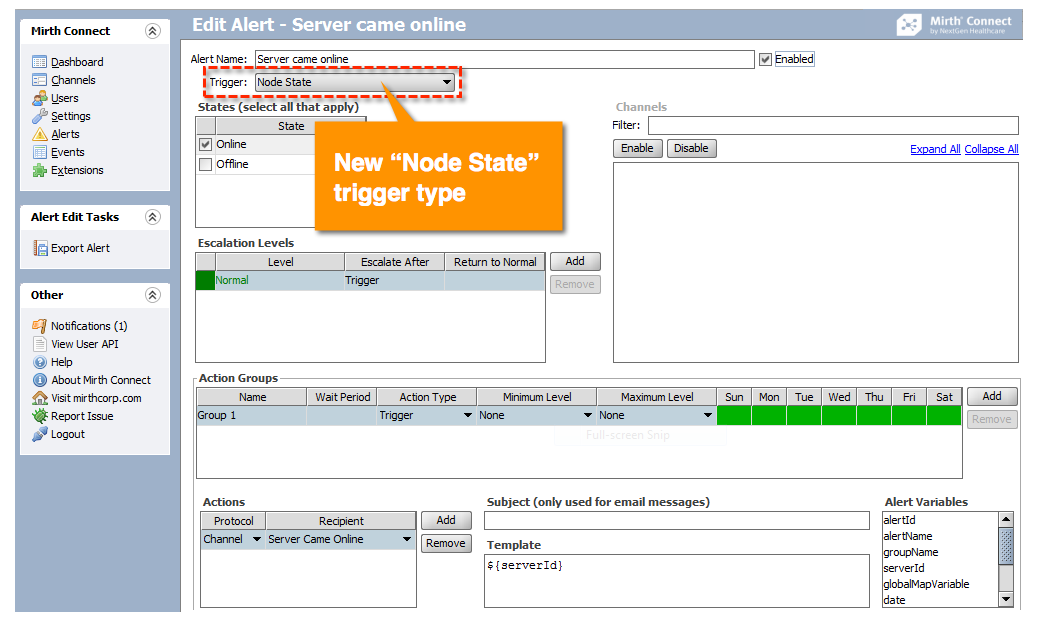
Task: Collapse the Mirth Connect sidebar panel
Action: pyautogui.click(x=153, y=31)
